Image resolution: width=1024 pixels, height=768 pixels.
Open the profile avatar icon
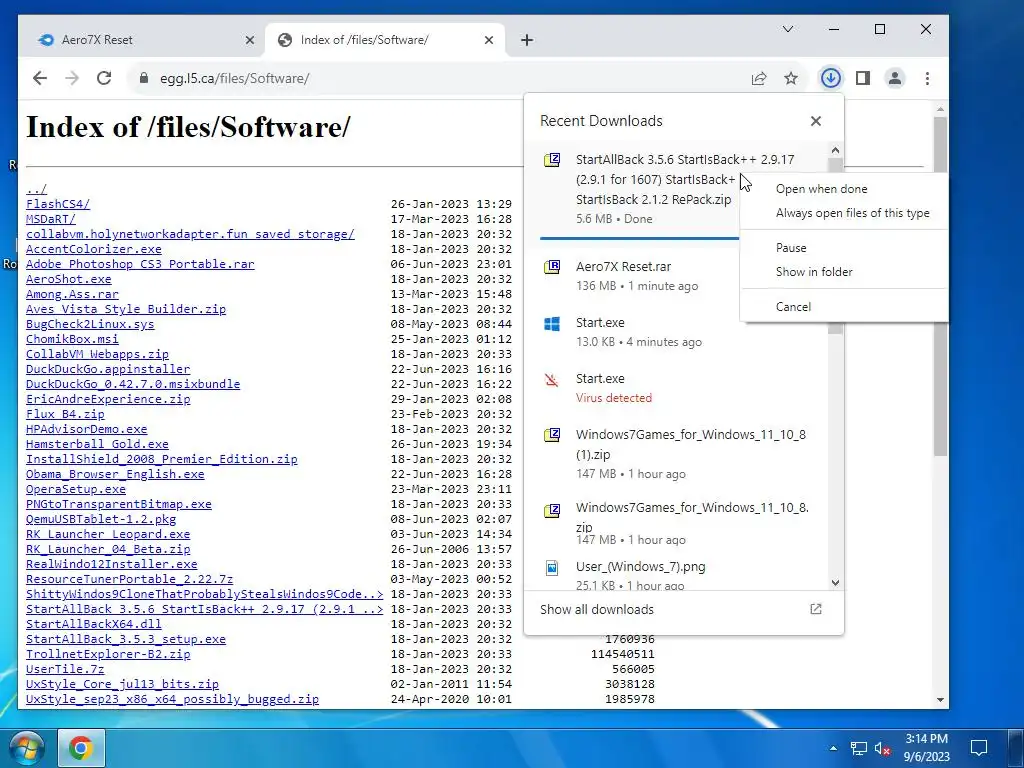click(x=895, y=78)
